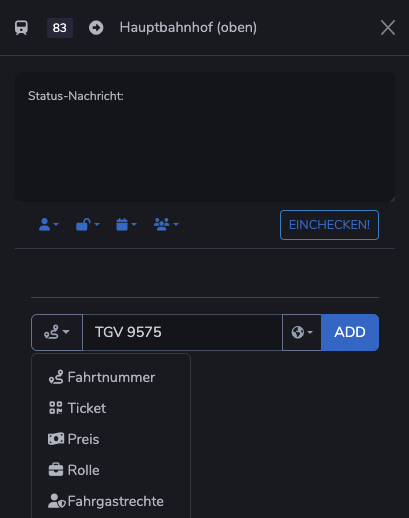
Task: Click the Hauptbahnhof (oben) destination title
Action: click(x=188, y=28)
